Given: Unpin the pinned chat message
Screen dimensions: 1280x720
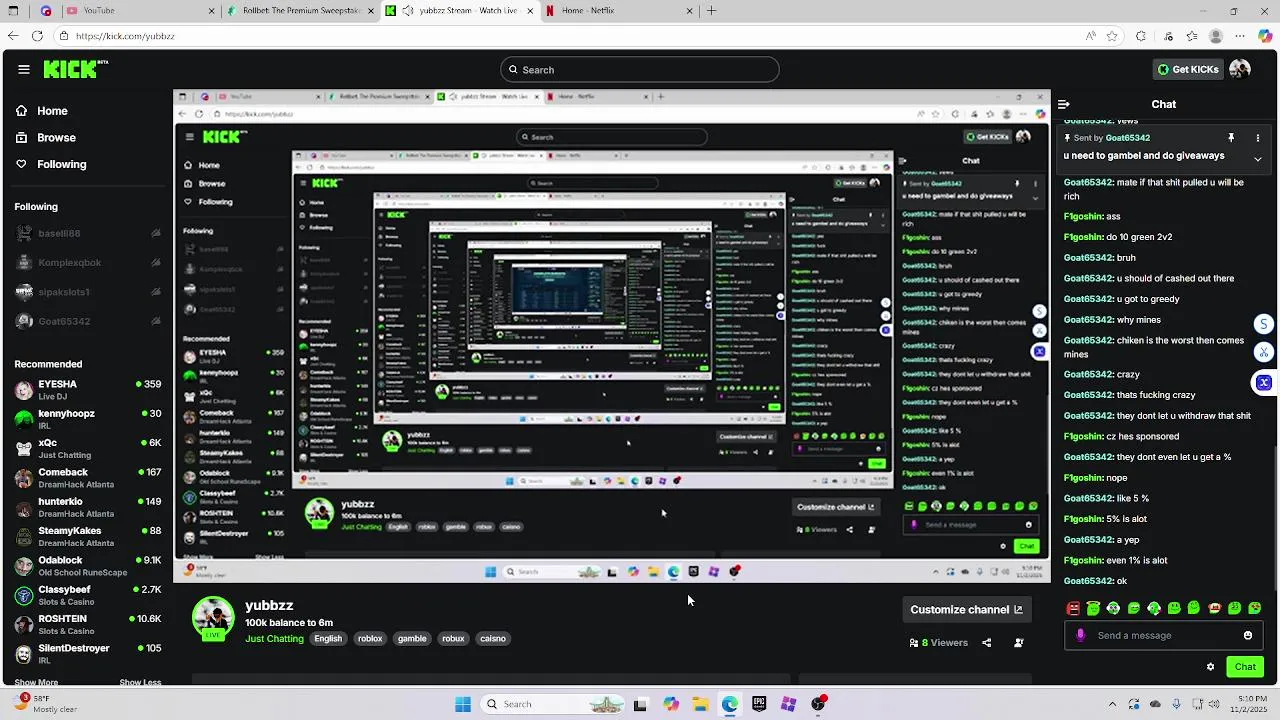Looking at the screenshot, I should pos(1231,138).
